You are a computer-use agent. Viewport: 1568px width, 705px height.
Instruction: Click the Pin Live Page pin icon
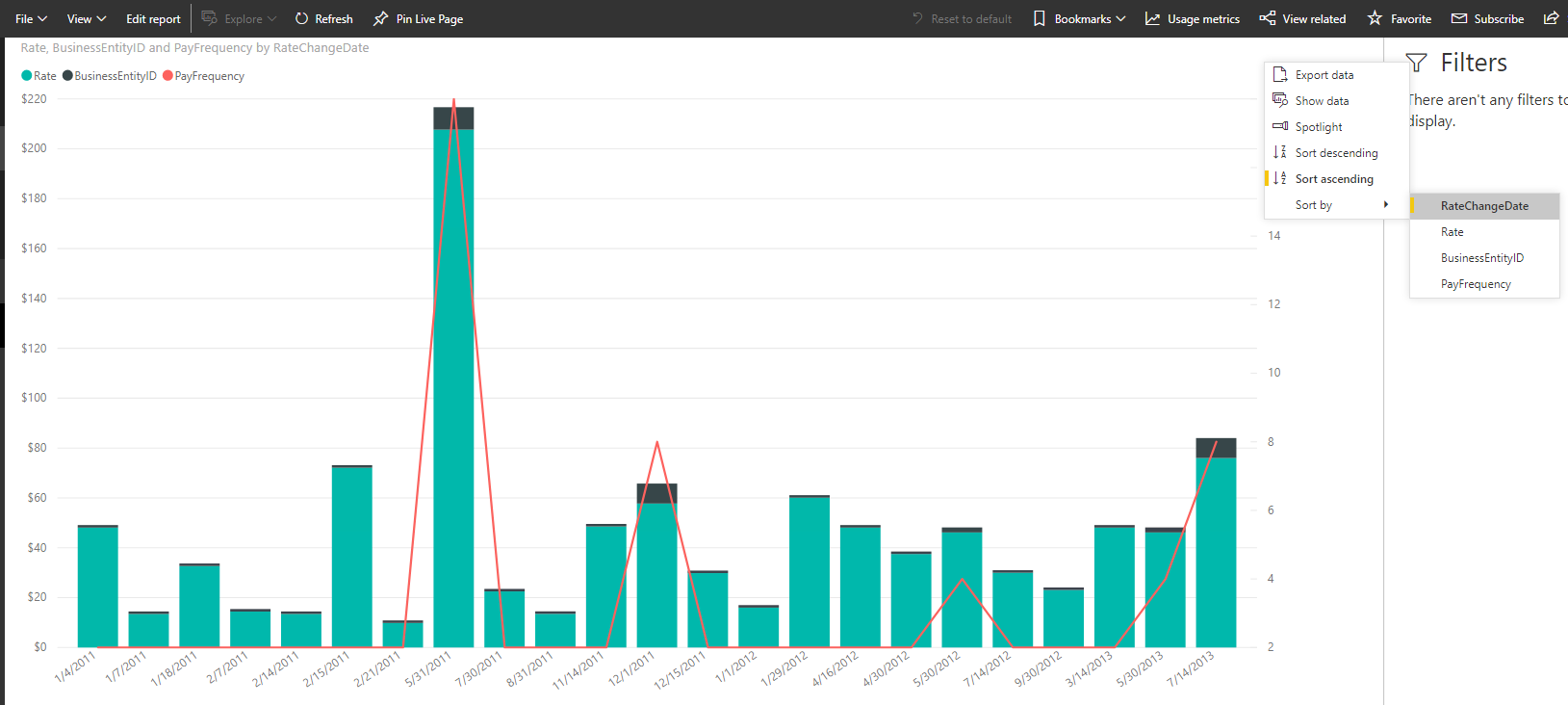tap(381, 18)
